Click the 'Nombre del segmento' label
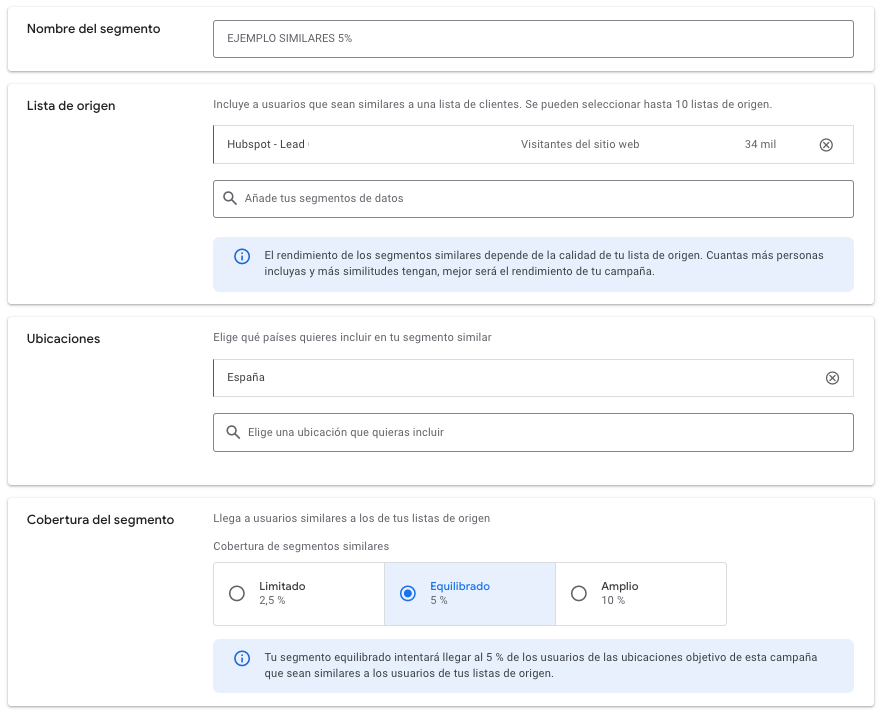The height and width of the screenshot is (717, 886). pos(93,29)
